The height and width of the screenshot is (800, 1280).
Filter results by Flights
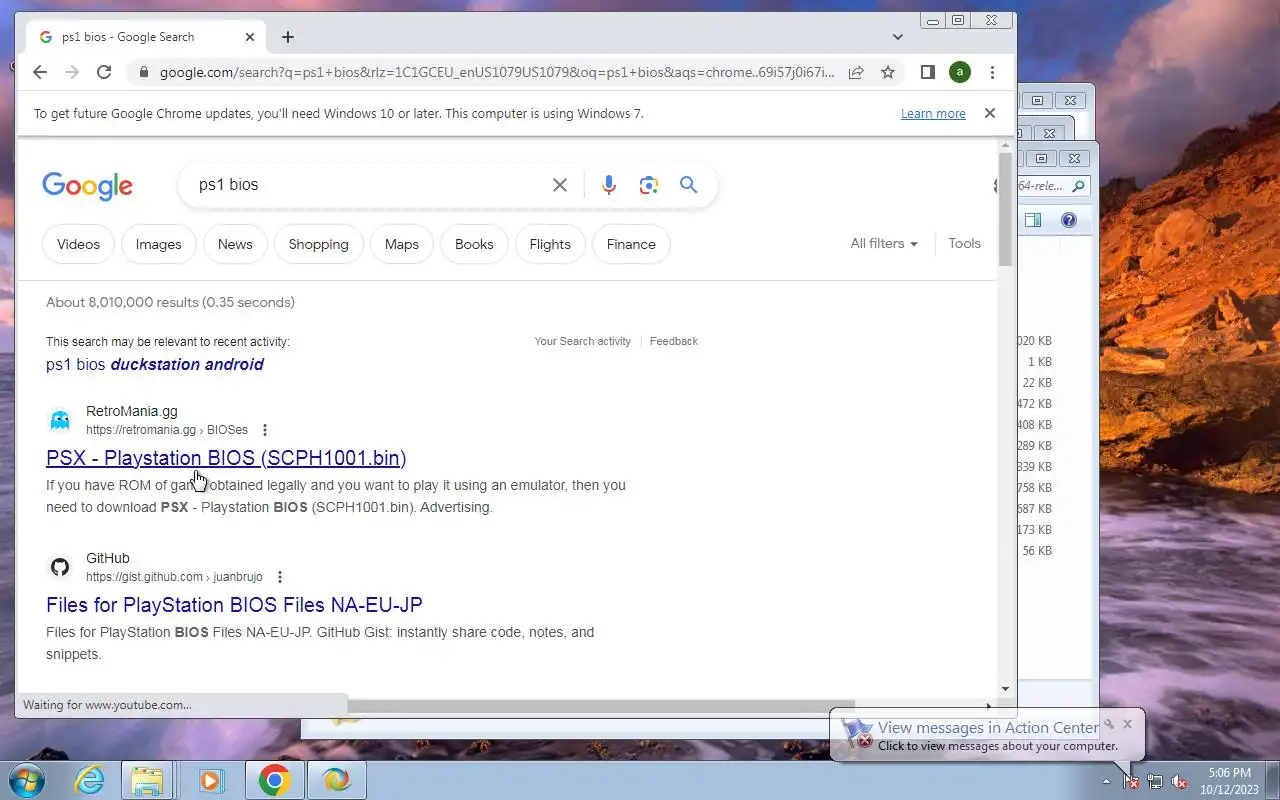[x=550, y=244]
